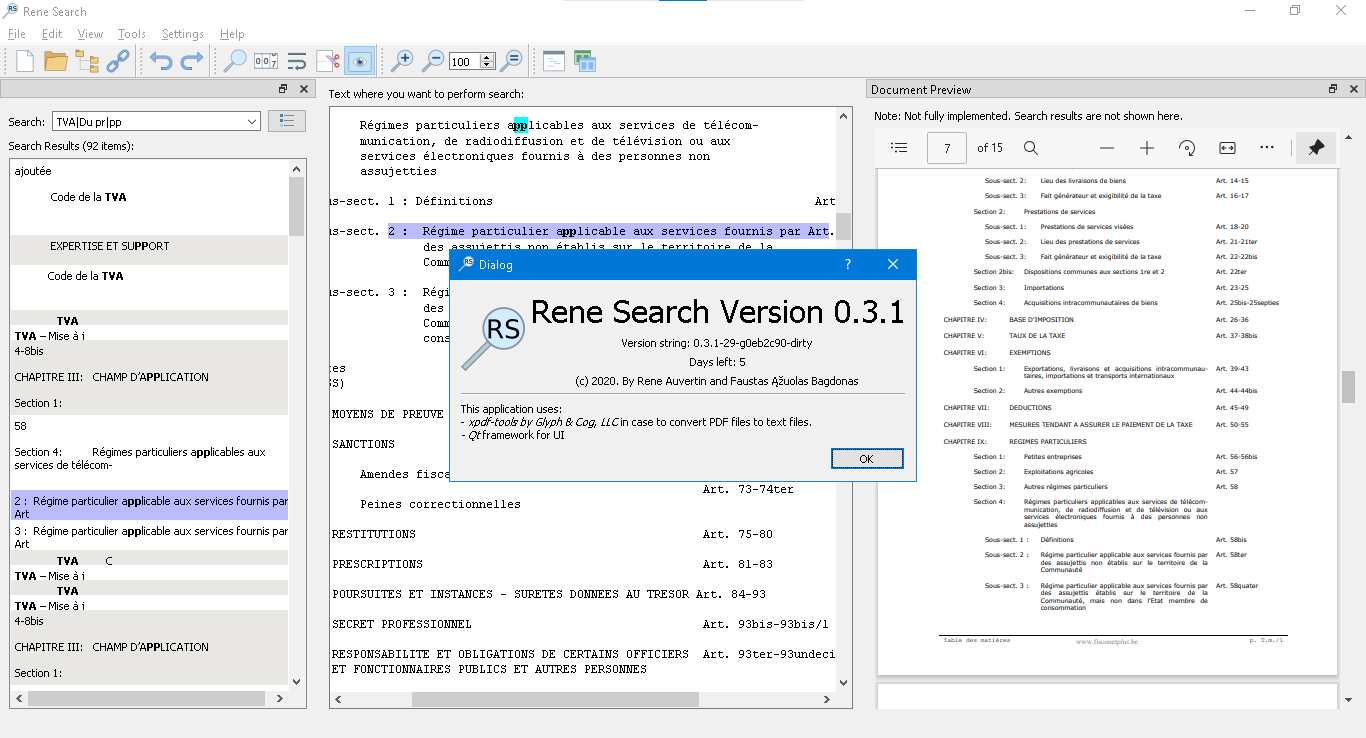The width and height of the screenshot is (1366, 738).
Task: Toggle the pin toolbar button in preview
Action: click(x=1316, y=148)
